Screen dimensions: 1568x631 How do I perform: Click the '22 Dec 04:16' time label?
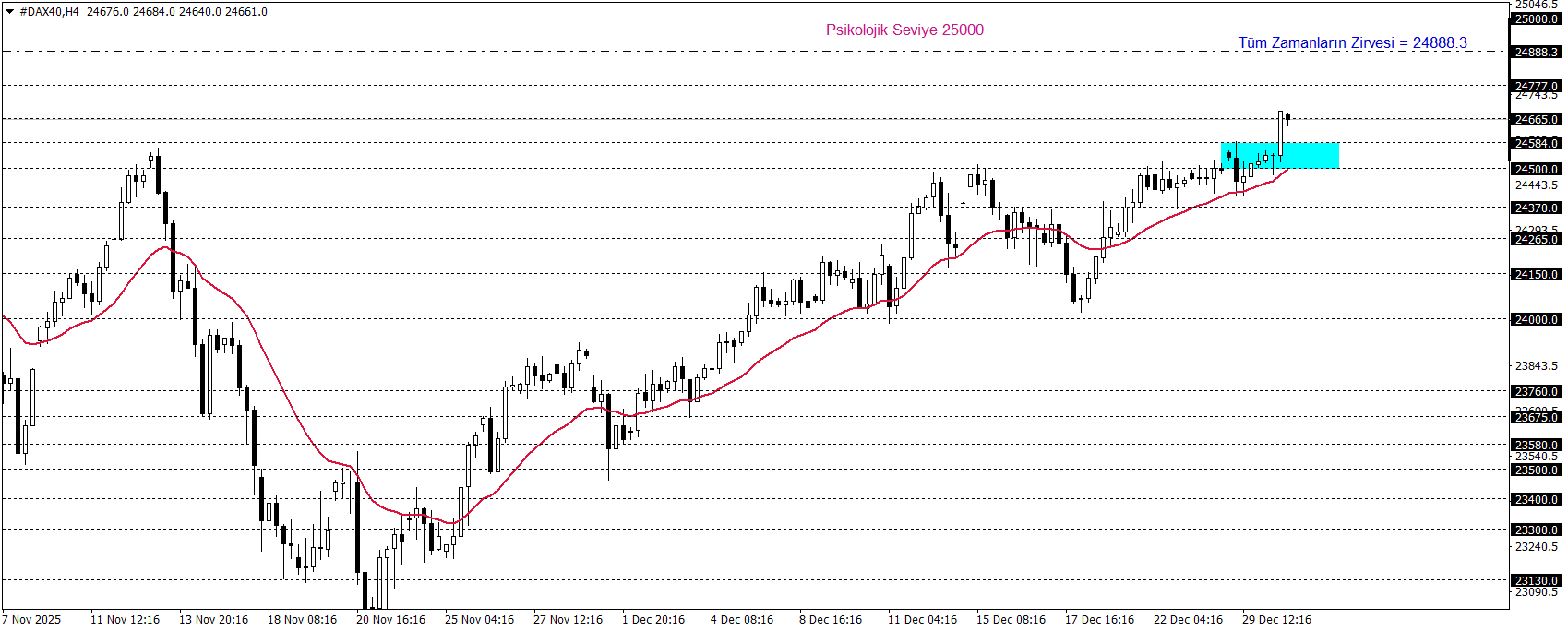1188,619
